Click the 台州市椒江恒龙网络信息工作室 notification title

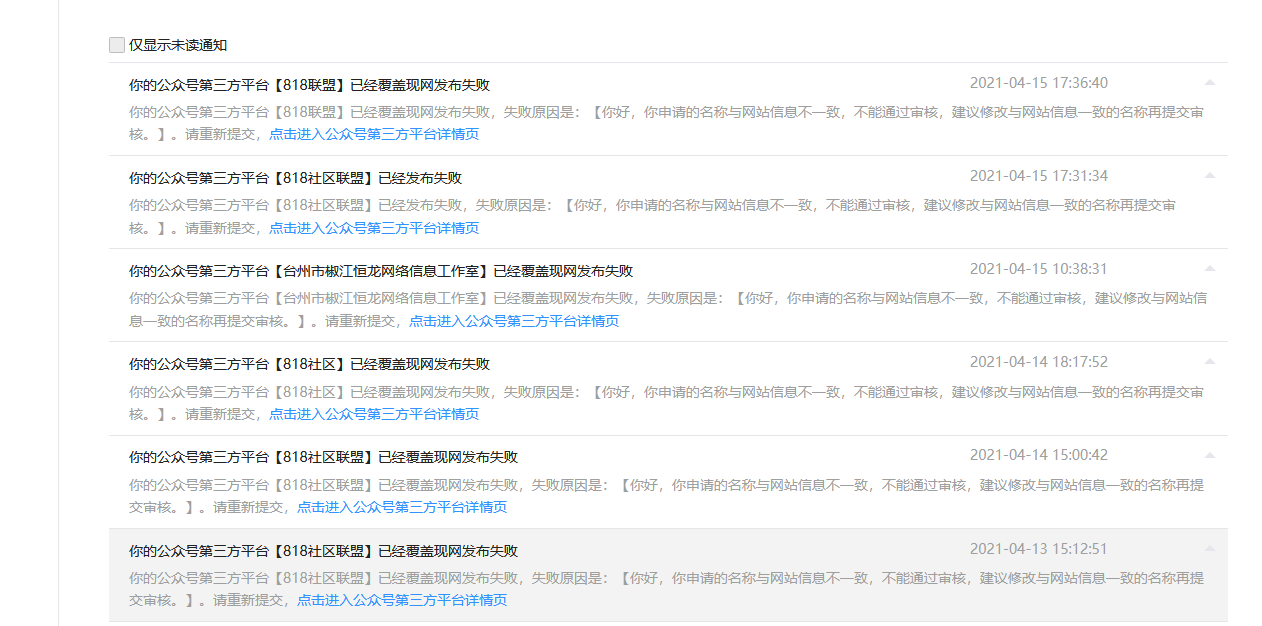[380, 271]
